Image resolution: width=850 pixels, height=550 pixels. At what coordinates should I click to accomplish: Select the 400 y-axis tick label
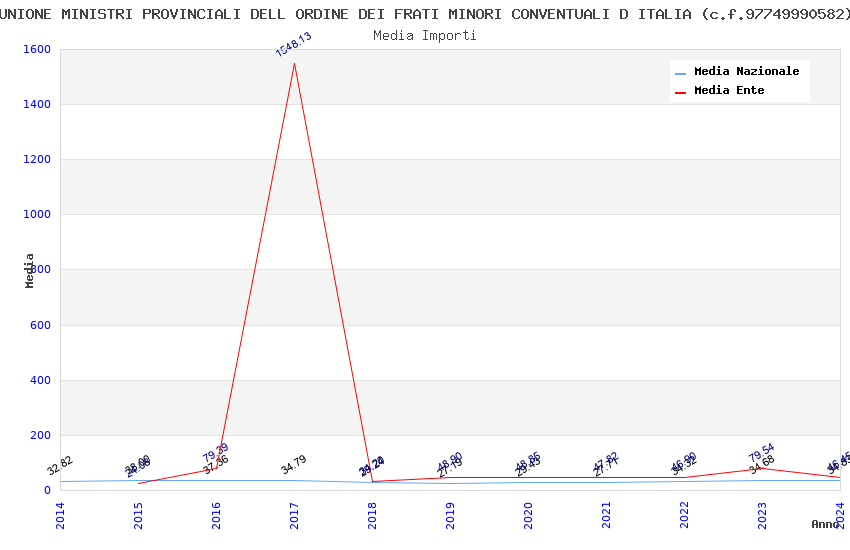click(40, 380)
